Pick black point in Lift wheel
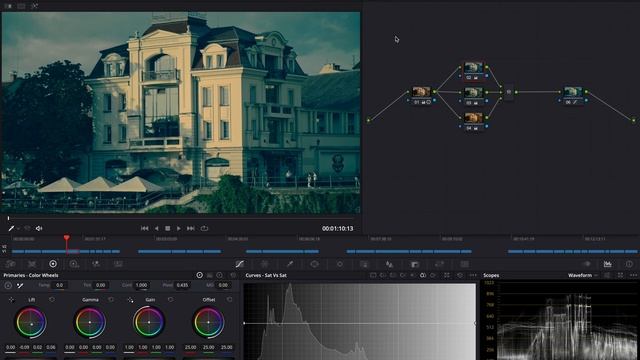The image size is (640, 360). click(11, 300)
